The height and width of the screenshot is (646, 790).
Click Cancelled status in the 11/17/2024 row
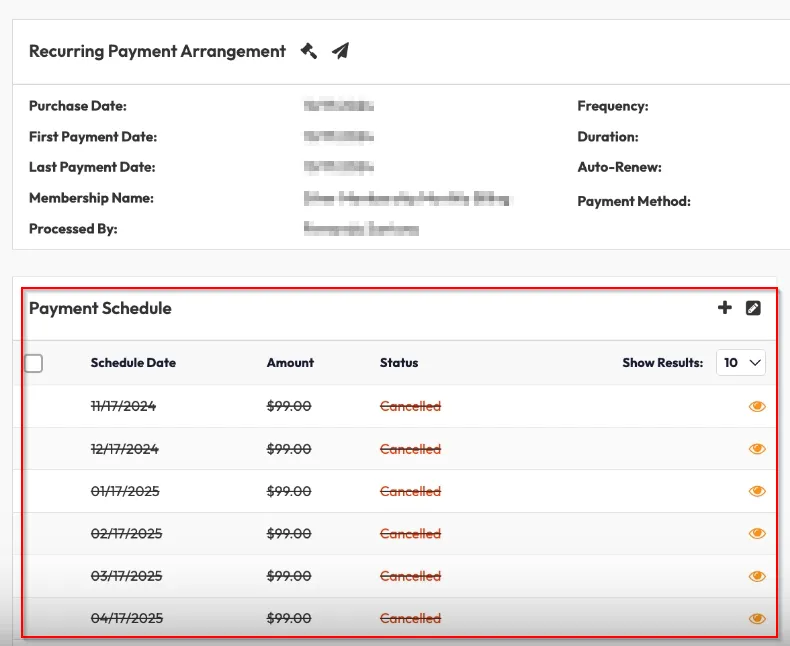point(410,407)
